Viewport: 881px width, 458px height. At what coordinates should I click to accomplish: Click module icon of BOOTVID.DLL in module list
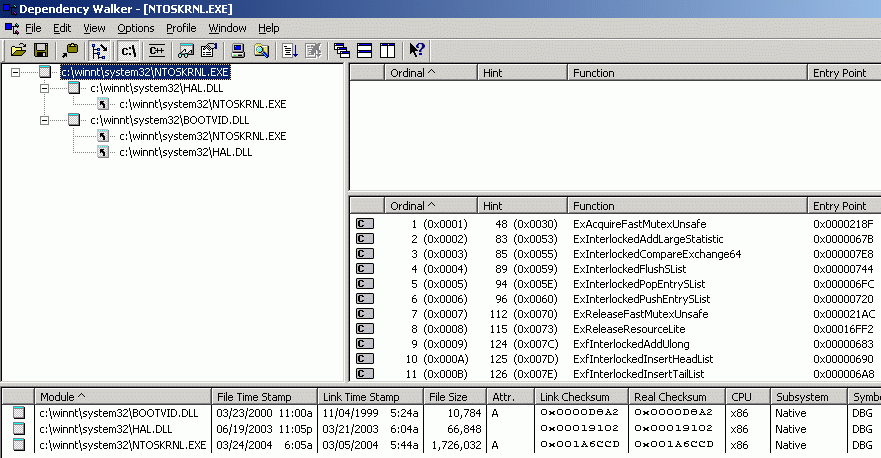(19, 413)
